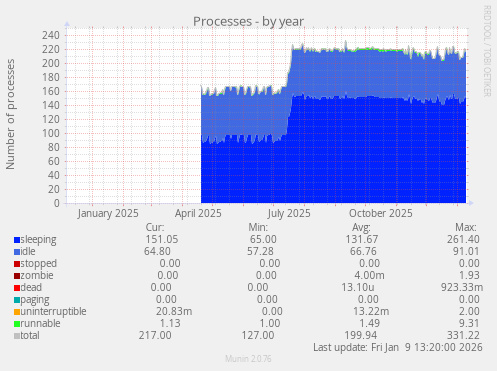
Task: Click the 'Min:' column header
Action: (258, 227)
